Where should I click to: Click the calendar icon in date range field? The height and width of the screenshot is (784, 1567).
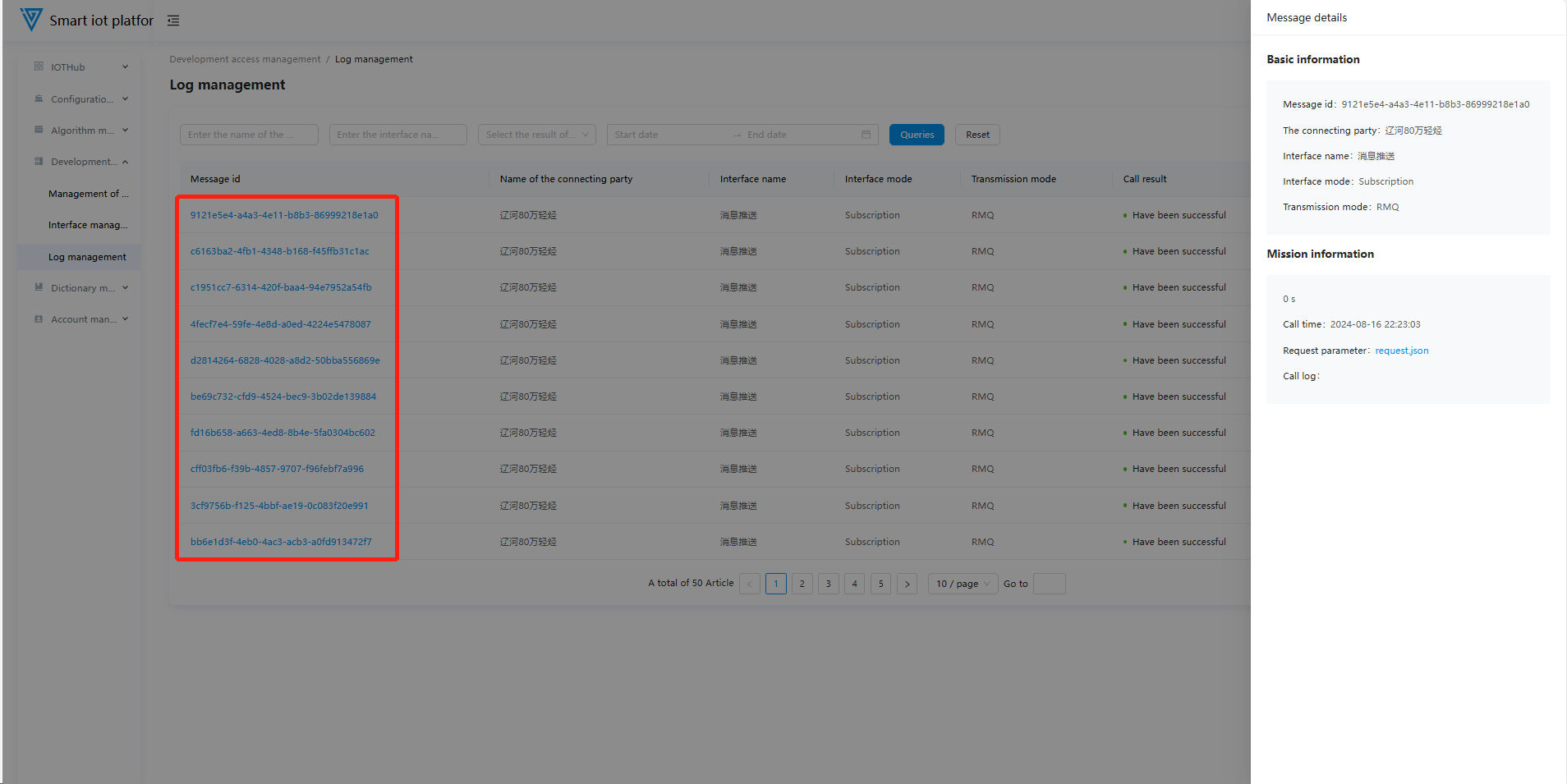[866, 135]
